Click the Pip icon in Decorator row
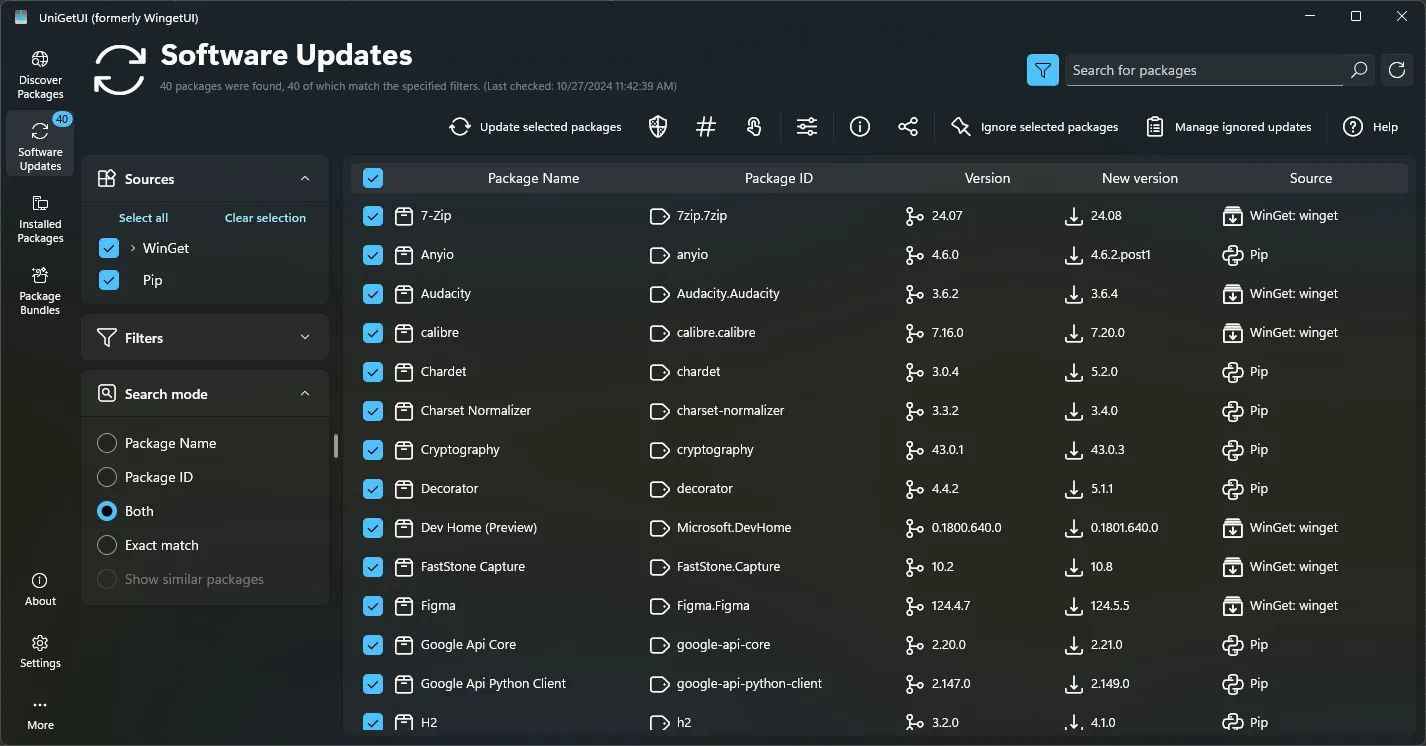The width and height of the screenshot is (1426, 746). [x=1233, y=489]
